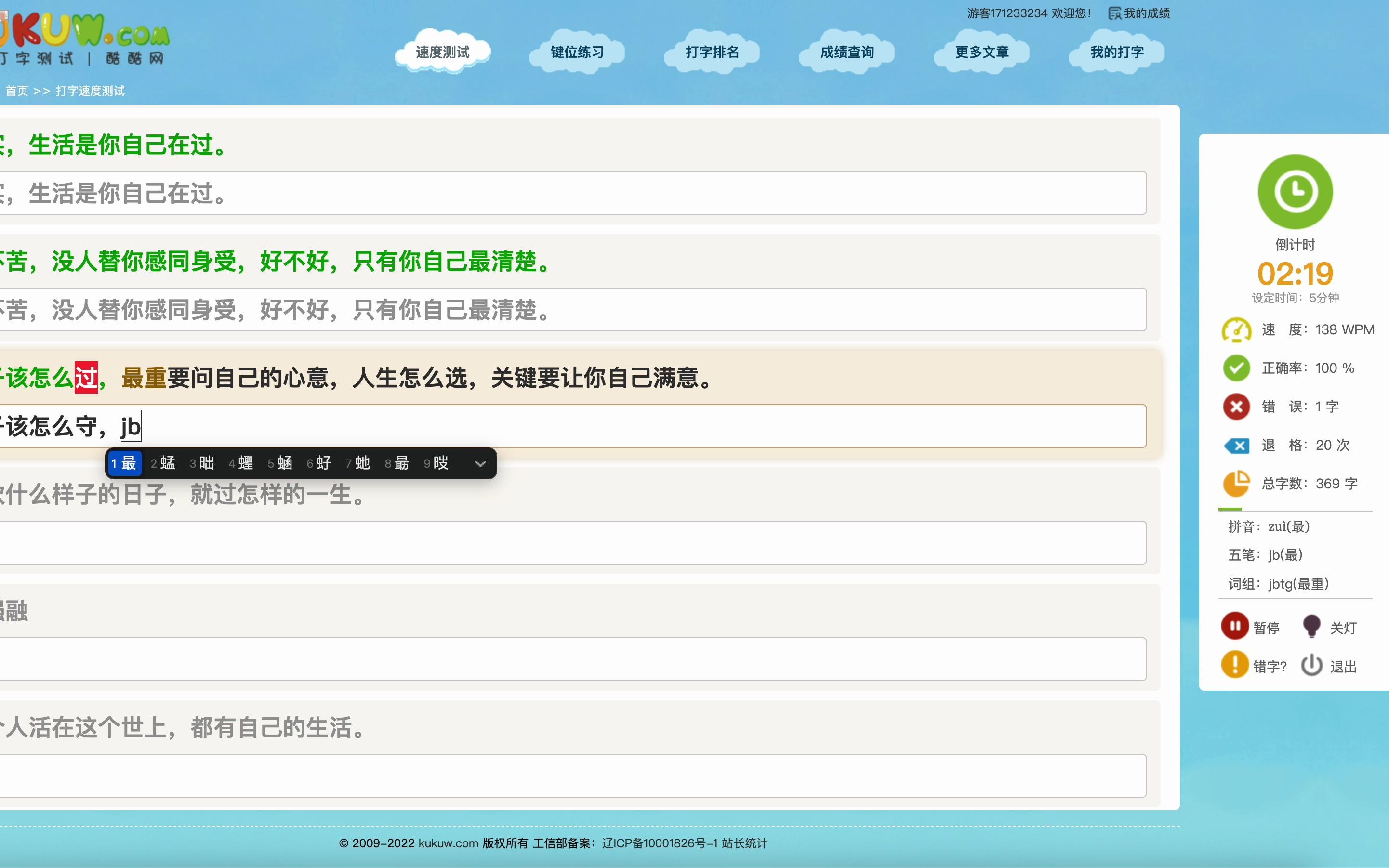Click the 首页 breadcrumb link
This screenshot has width=1389, height=868.
click(x=17, y=91)
